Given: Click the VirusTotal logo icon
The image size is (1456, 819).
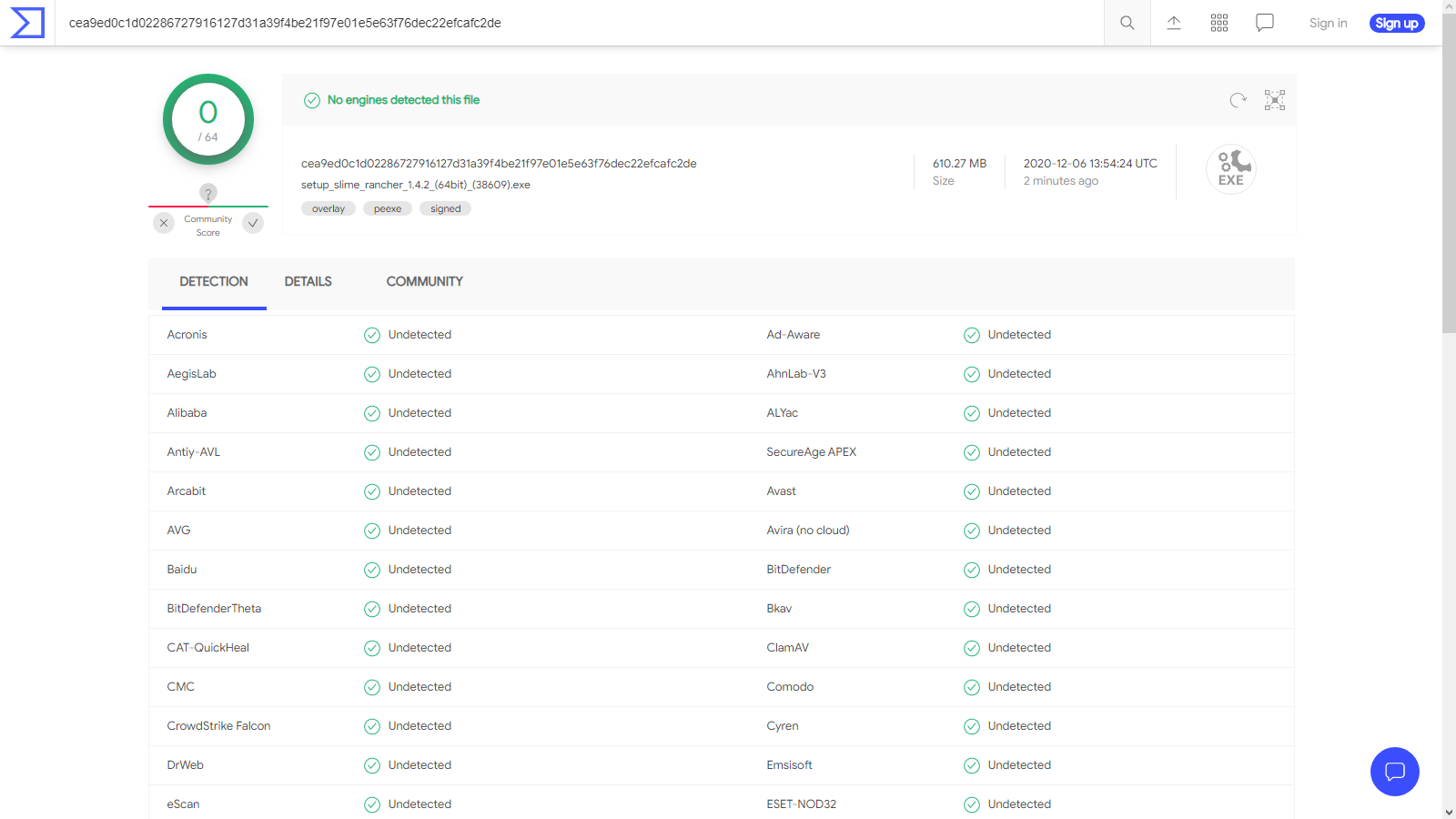Looking at the screenshot, I should pyautogui.click(x=27, y=23).
